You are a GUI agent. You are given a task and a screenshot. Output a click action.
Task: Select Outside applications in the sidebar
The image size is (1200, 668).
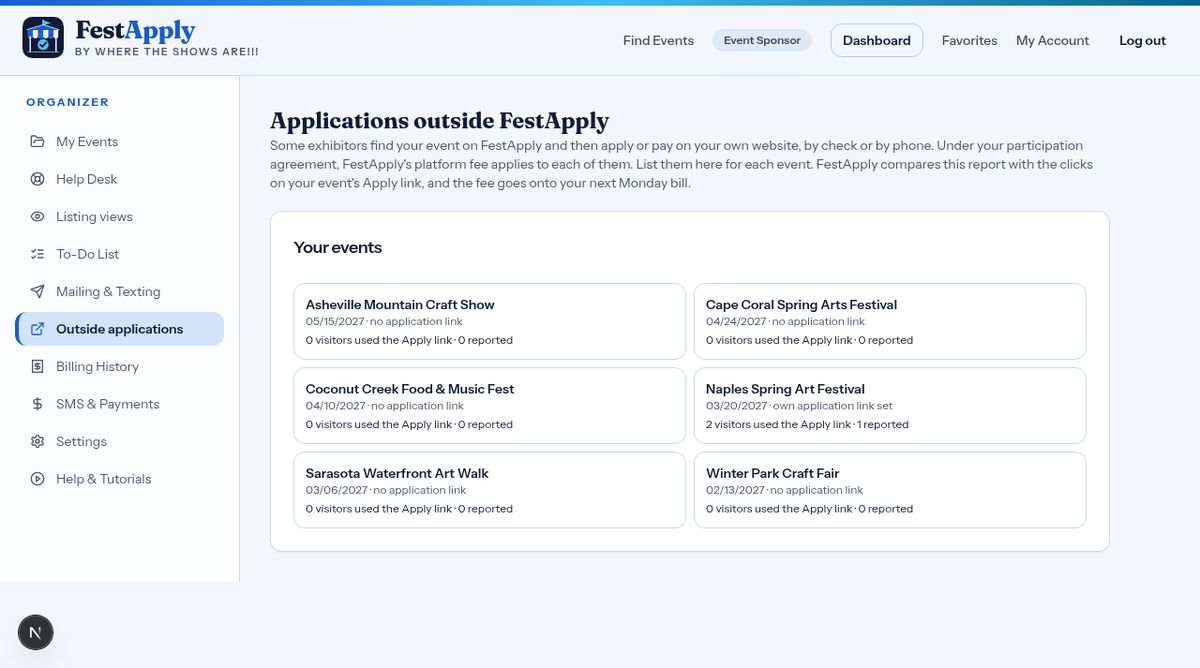119,329
